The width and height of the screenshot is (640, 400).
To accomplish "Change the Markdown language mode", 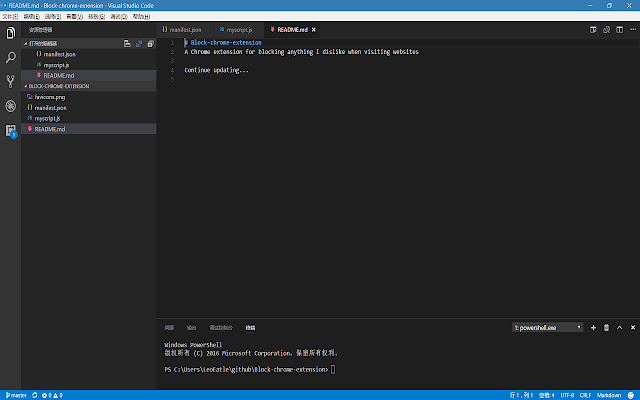I will (x=609, y=395).
